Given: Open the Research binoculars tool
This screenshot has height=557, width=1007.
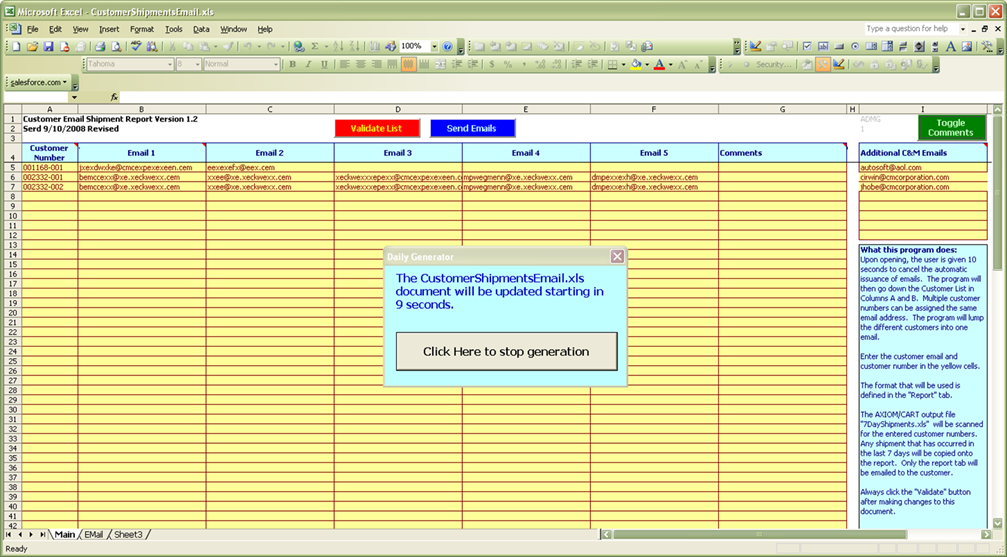Looking at the screenshot, I should tap(152, 46).
